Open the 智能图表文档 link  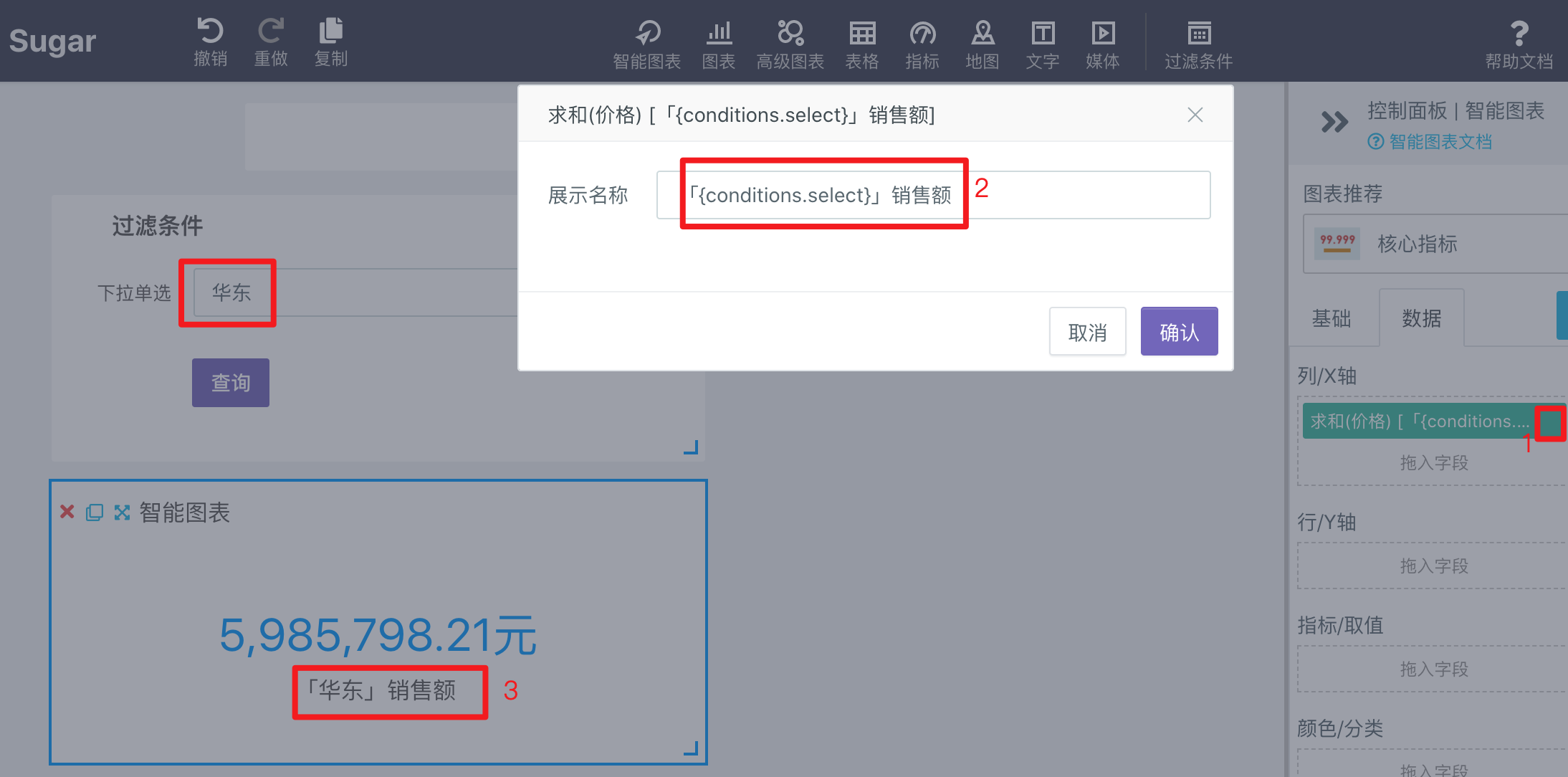coord(1430,142)
